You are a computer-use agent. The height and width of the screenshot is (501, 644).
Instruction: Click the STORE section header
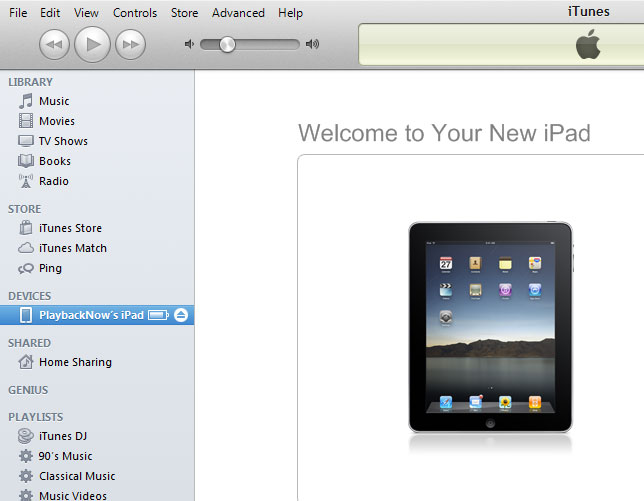coord(24,209)
